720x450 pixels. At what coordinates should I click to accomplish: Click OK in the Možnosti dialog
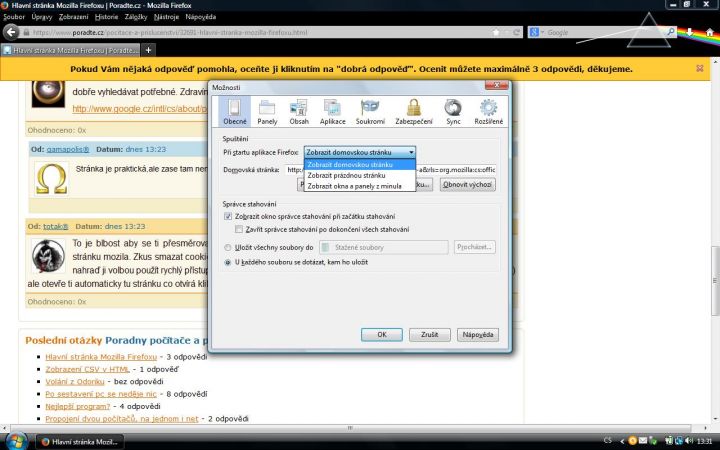pyautogui.click(x=382, y=335)
